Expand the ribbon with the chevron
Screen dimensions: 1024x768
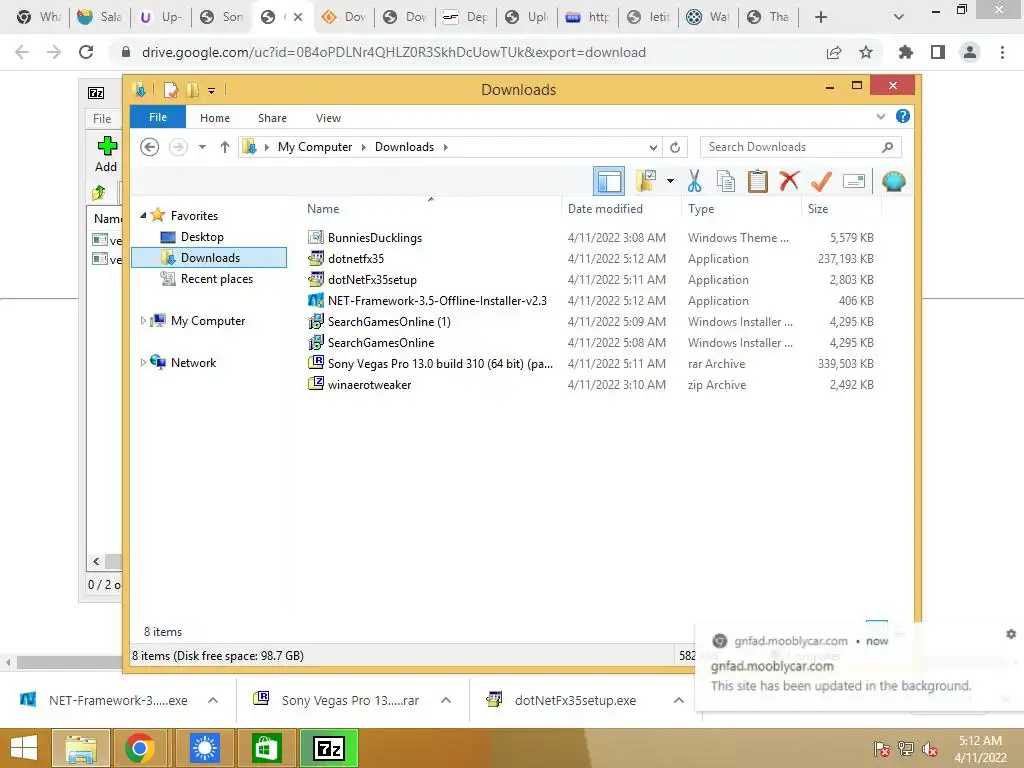click(x=880, y=116)
